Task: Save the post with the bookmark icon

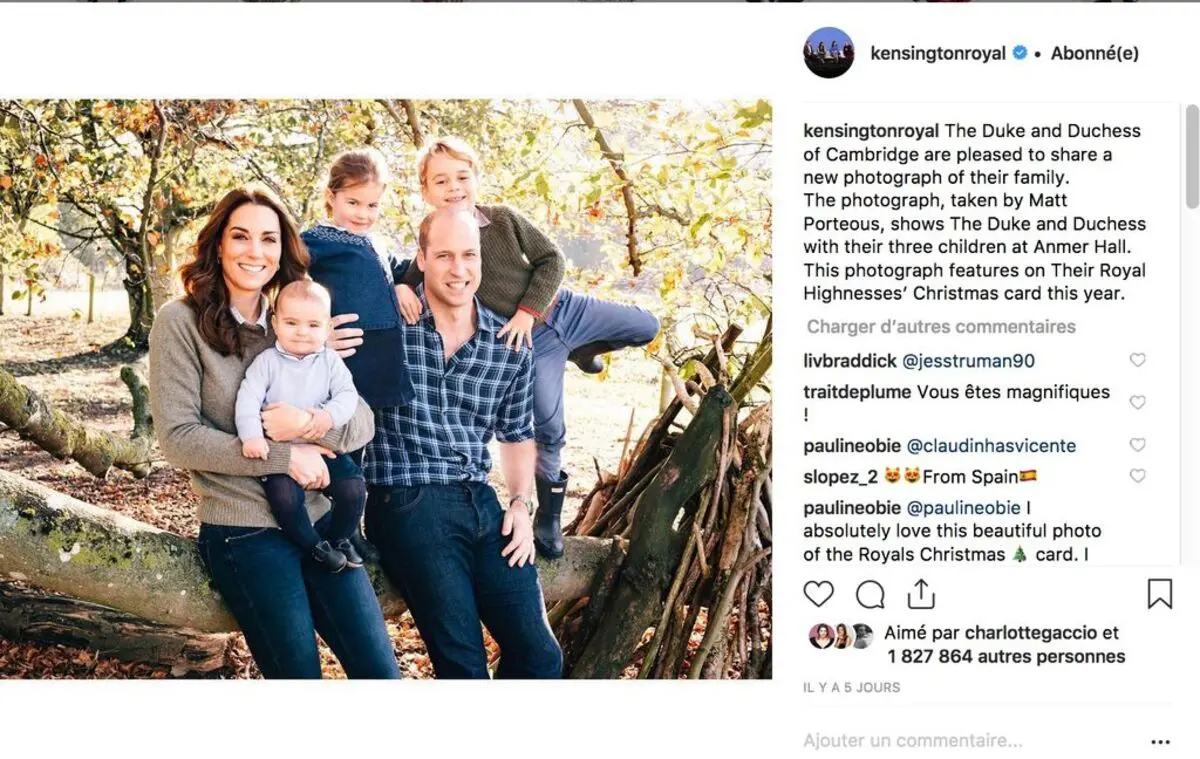Action: point(1159,594)
